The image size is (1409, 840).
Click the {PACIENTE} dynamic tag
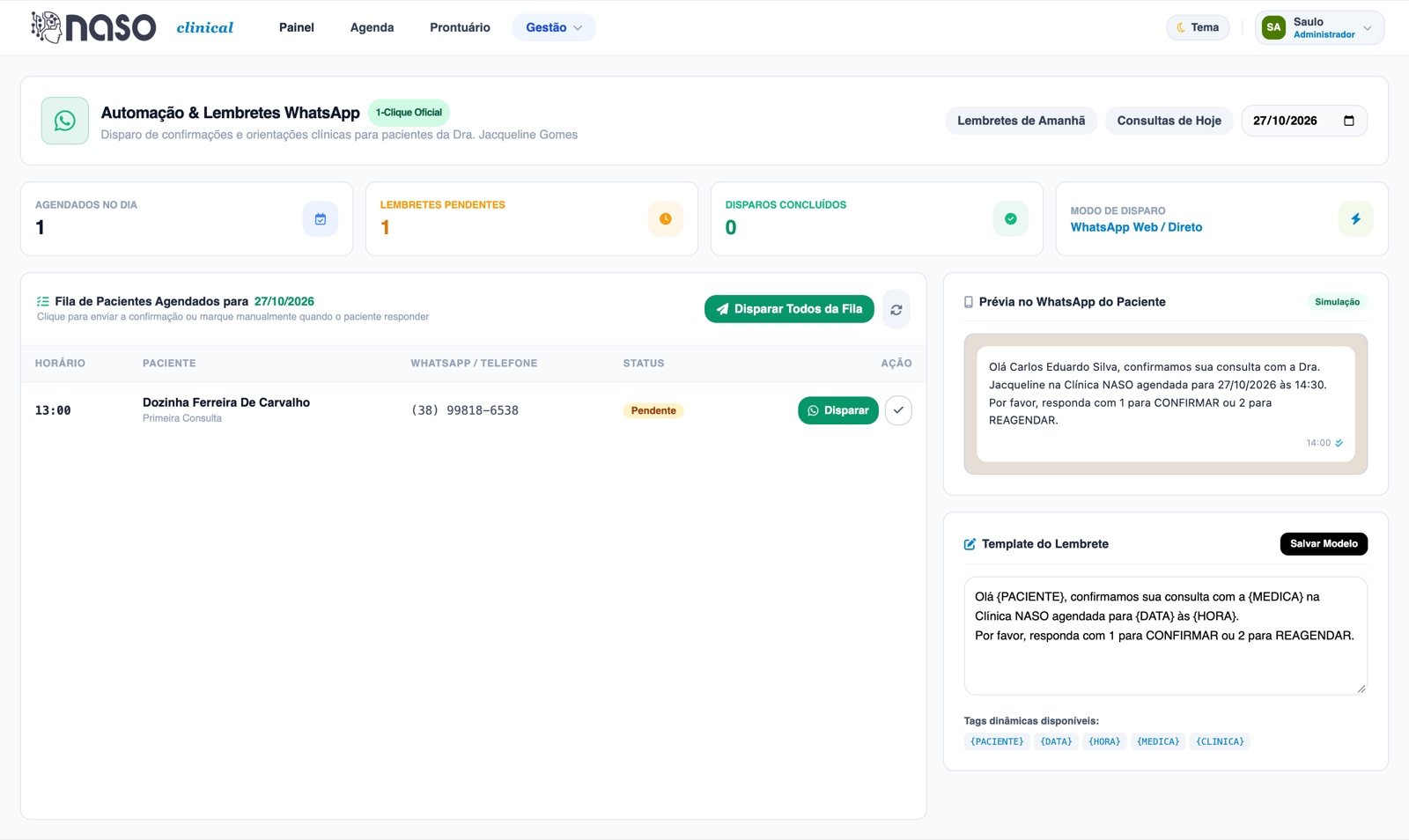pyautogui.click(x=997, y=741)
